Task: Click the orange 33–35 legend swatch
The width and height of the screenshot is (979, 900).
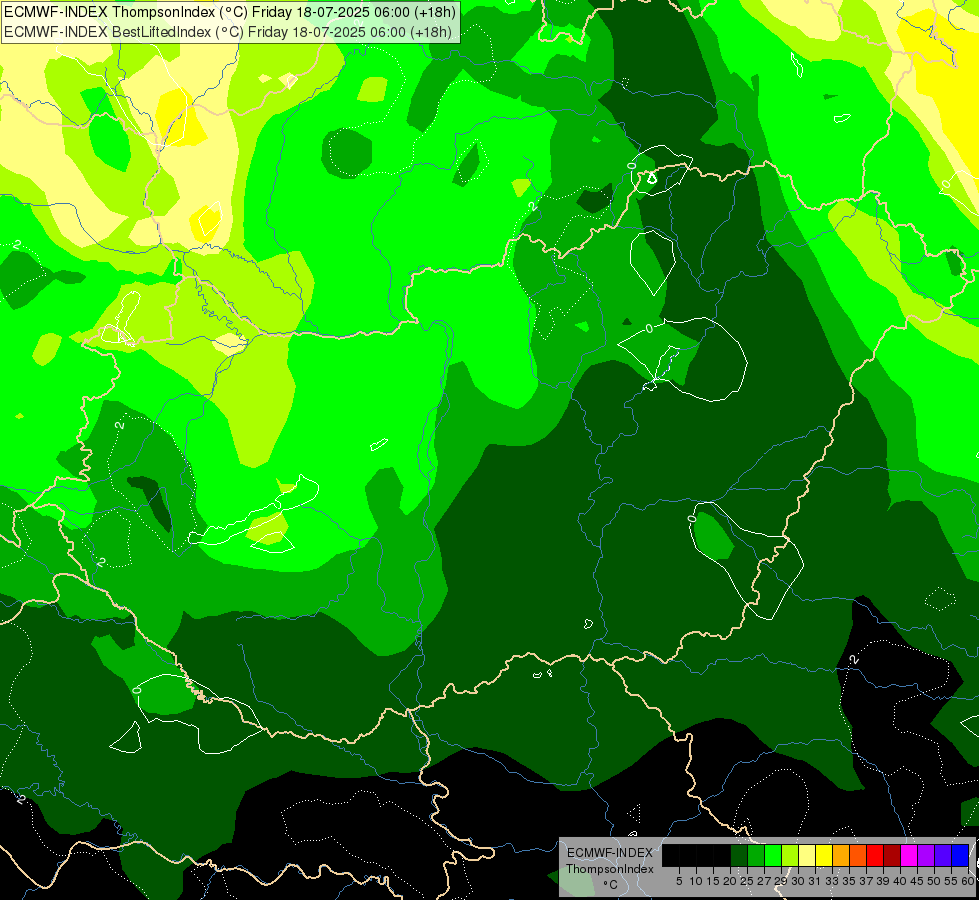Action: [x=841, y=855]
